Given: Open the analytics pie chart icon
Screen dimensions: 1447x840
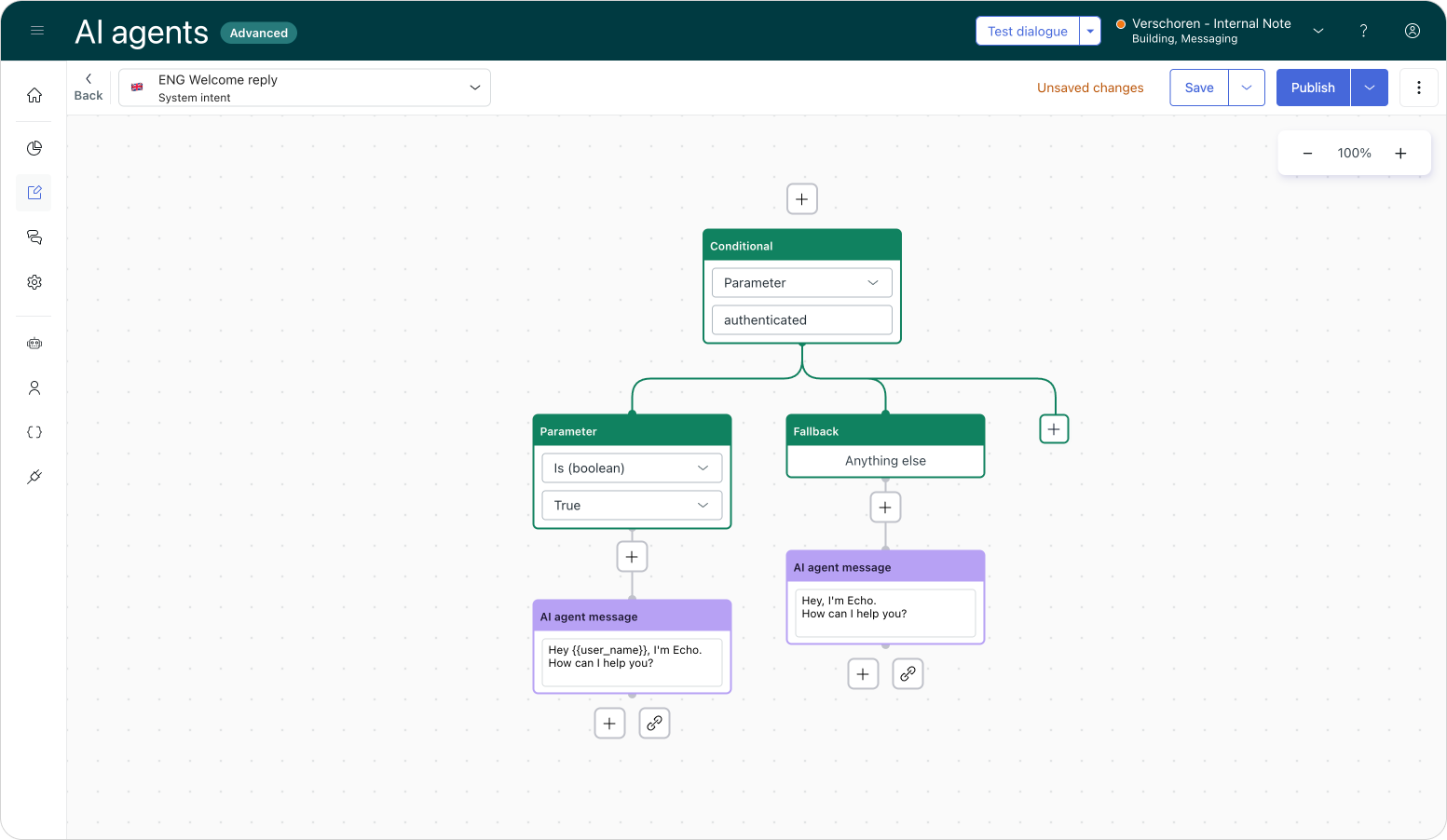Looking at the screenshot, I should click(34, 148).
